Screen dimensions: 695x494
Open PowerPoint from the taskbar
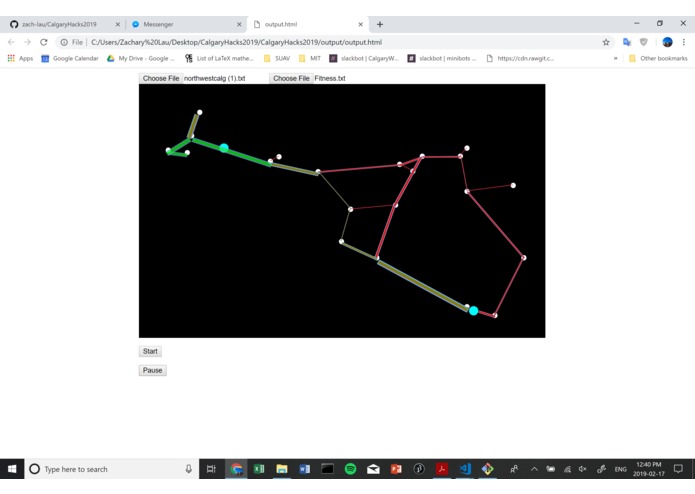point(396,469)
